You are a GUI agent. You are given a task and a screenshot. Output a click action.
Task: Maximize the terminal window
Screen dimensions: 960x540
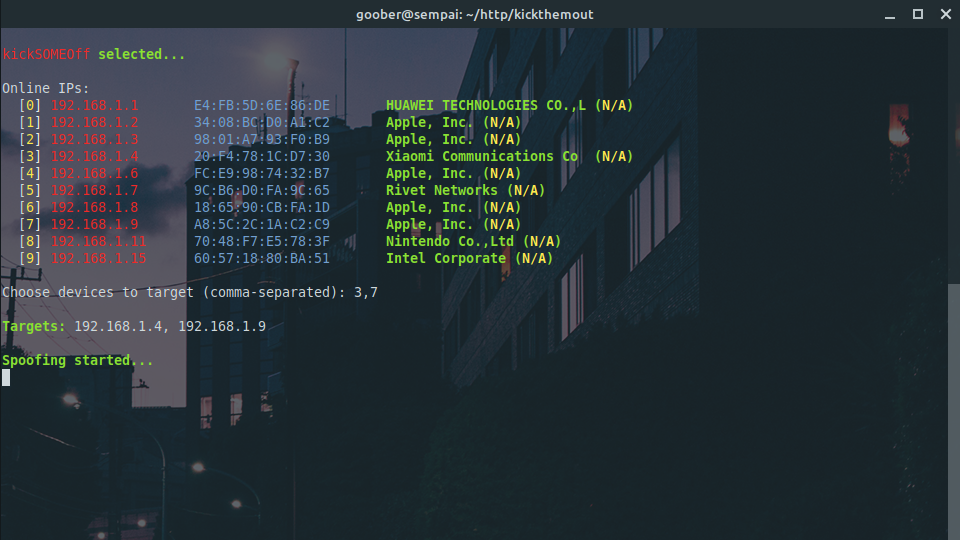tap(918, 14)
